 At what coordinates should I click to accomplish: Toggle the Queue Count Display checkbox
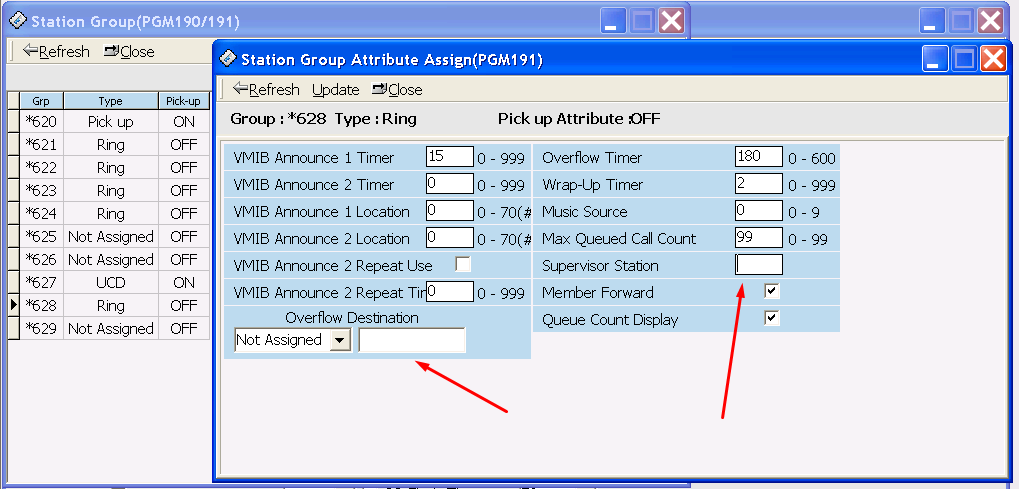point(772,319)
